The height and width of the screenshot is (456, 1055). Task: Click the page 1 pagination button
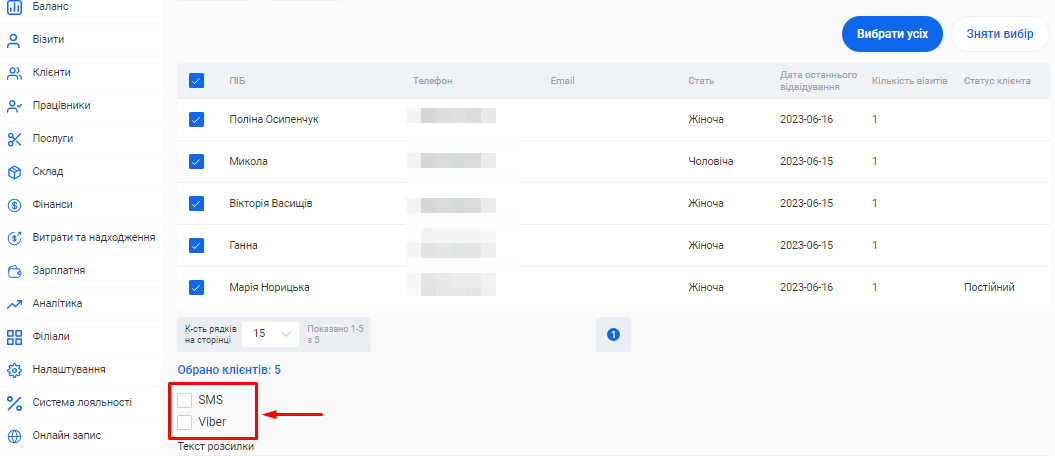click(x=613, y=334)
